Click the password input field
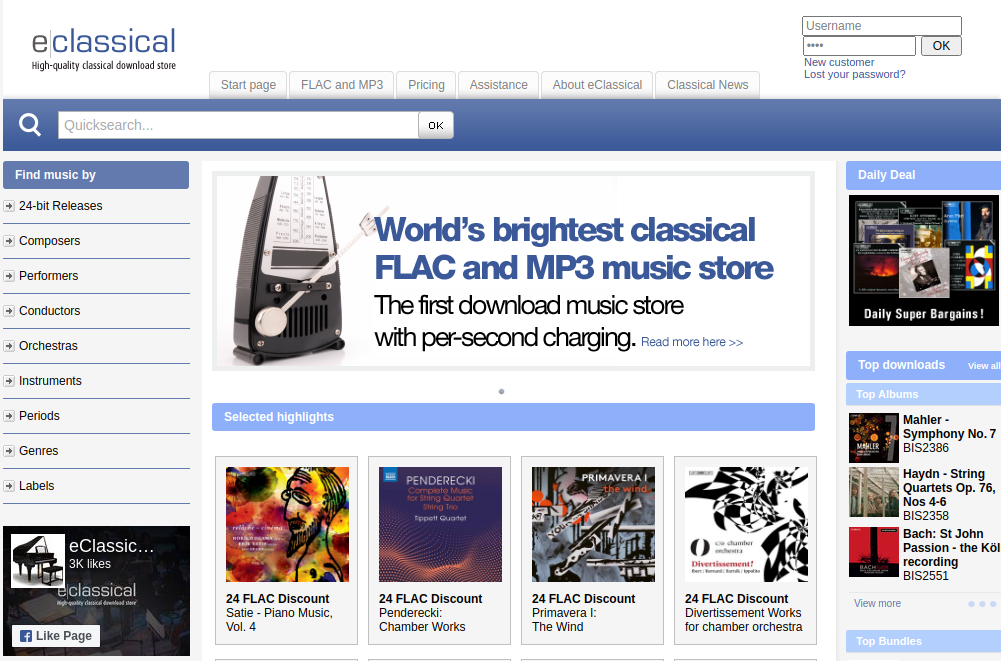The height and width of the screenshot is (661, 1001). (859, 46)
